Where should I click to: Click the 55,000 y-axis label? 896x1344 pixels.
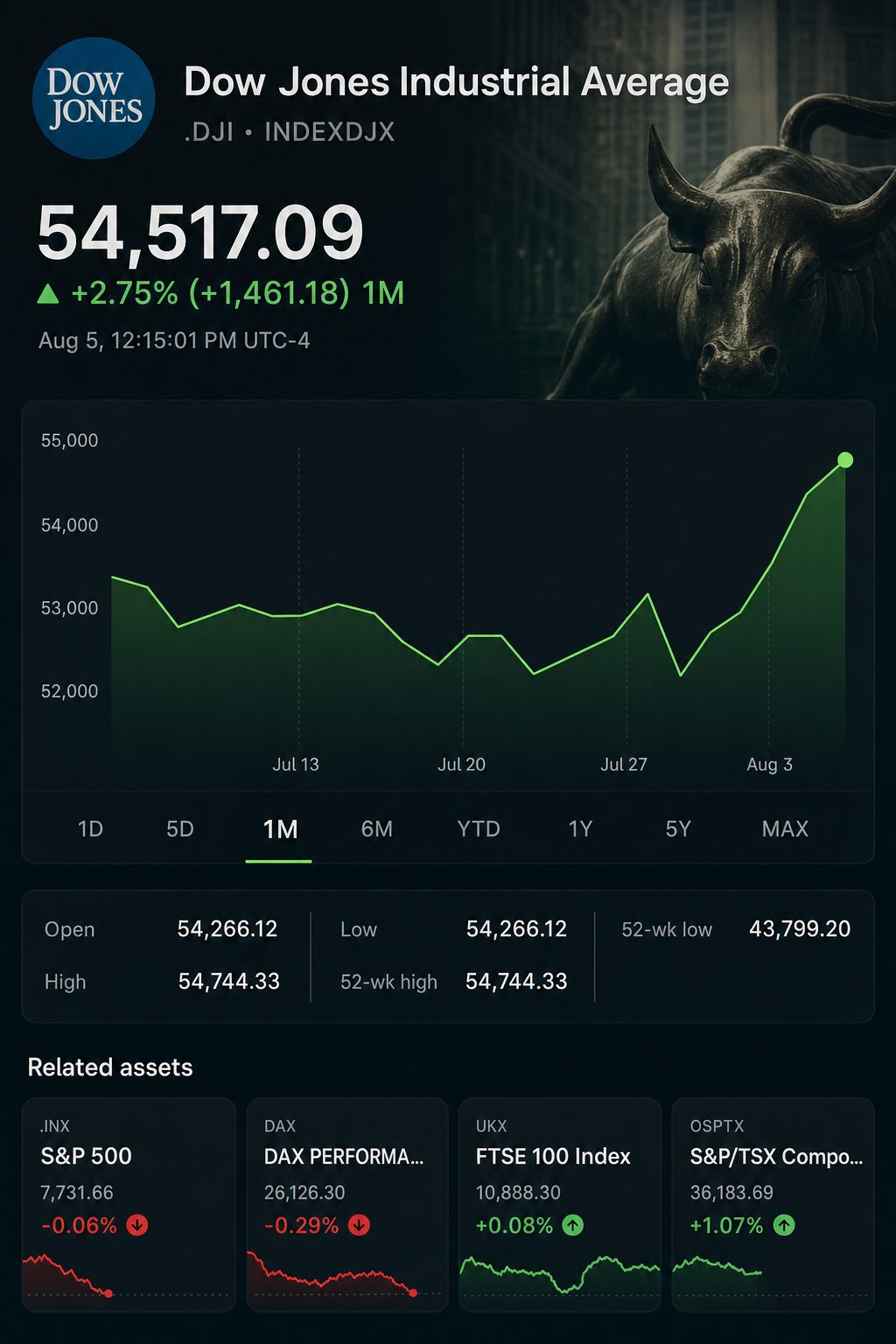(70, 440)
